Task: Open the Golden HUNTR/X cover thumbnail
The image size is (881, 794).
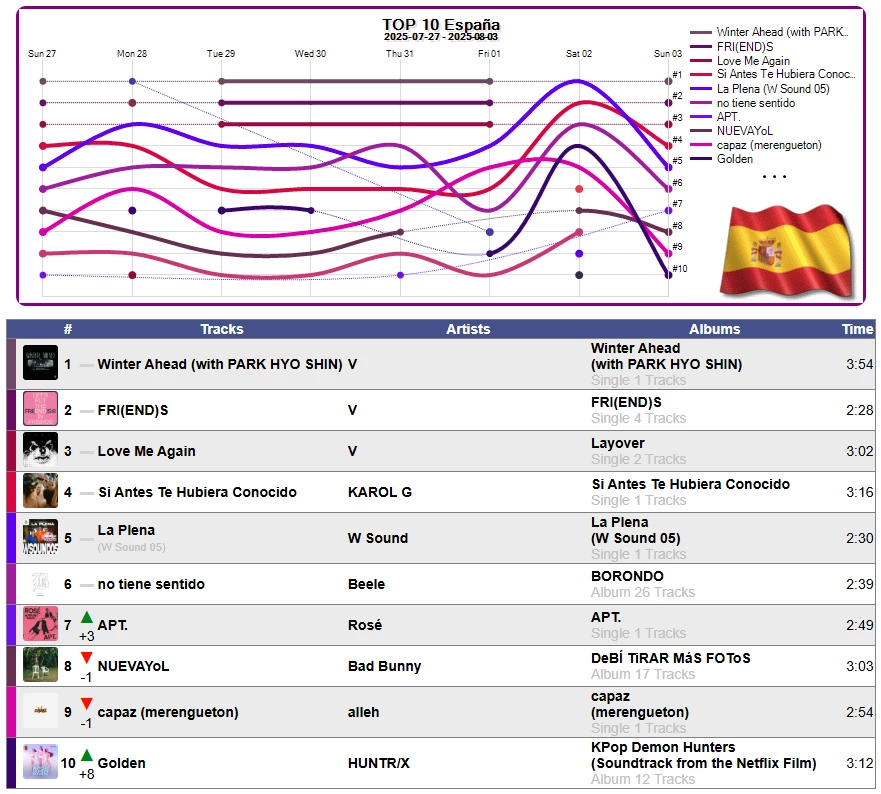Action: click(40, 762)
